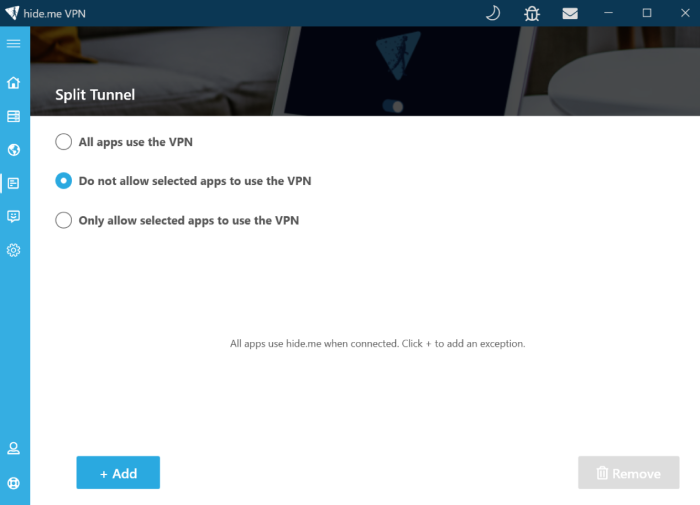The width and height of the screenshot is (700, 505).
Task: Select 'Only allow selected apps' option
Action: coord(177,220)
